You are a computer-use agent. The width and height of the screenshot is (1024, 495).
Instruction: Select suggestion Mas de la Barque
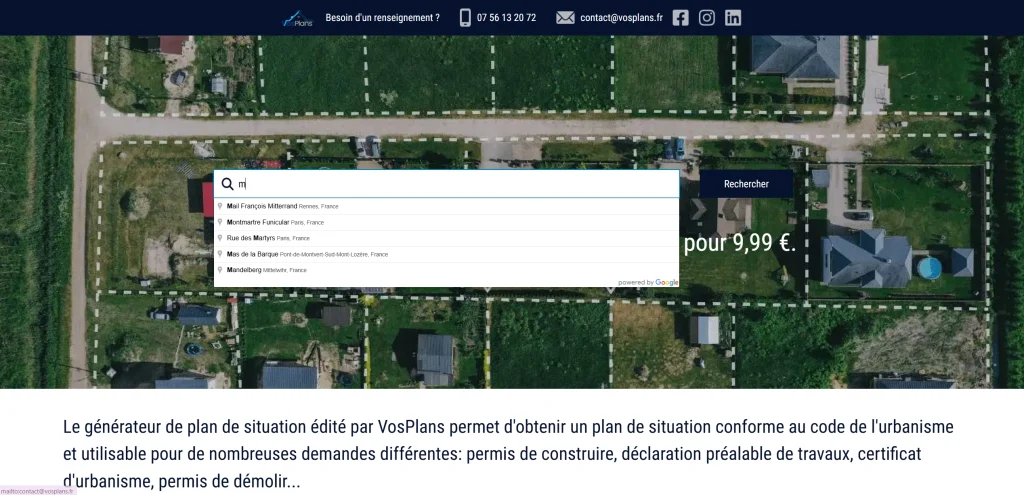coord(446,254)
